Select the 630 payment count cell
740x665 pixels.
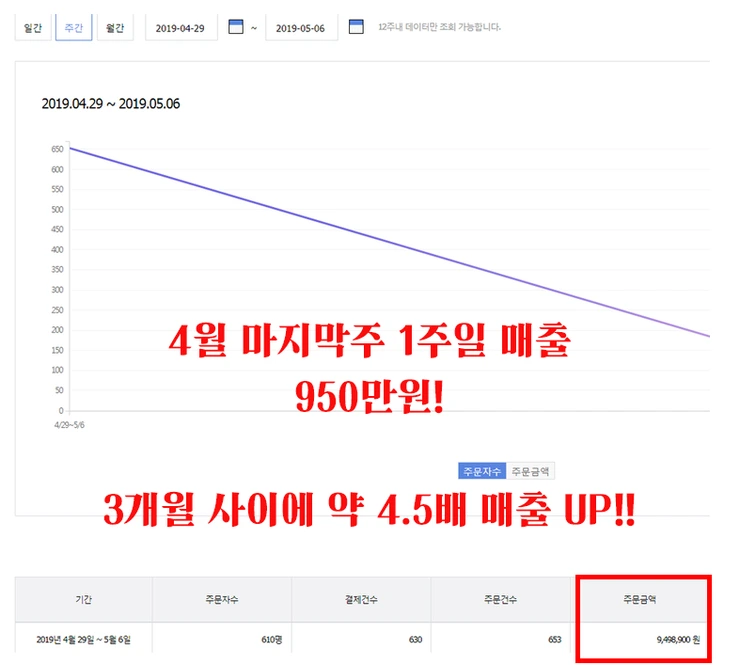[361, 639]
